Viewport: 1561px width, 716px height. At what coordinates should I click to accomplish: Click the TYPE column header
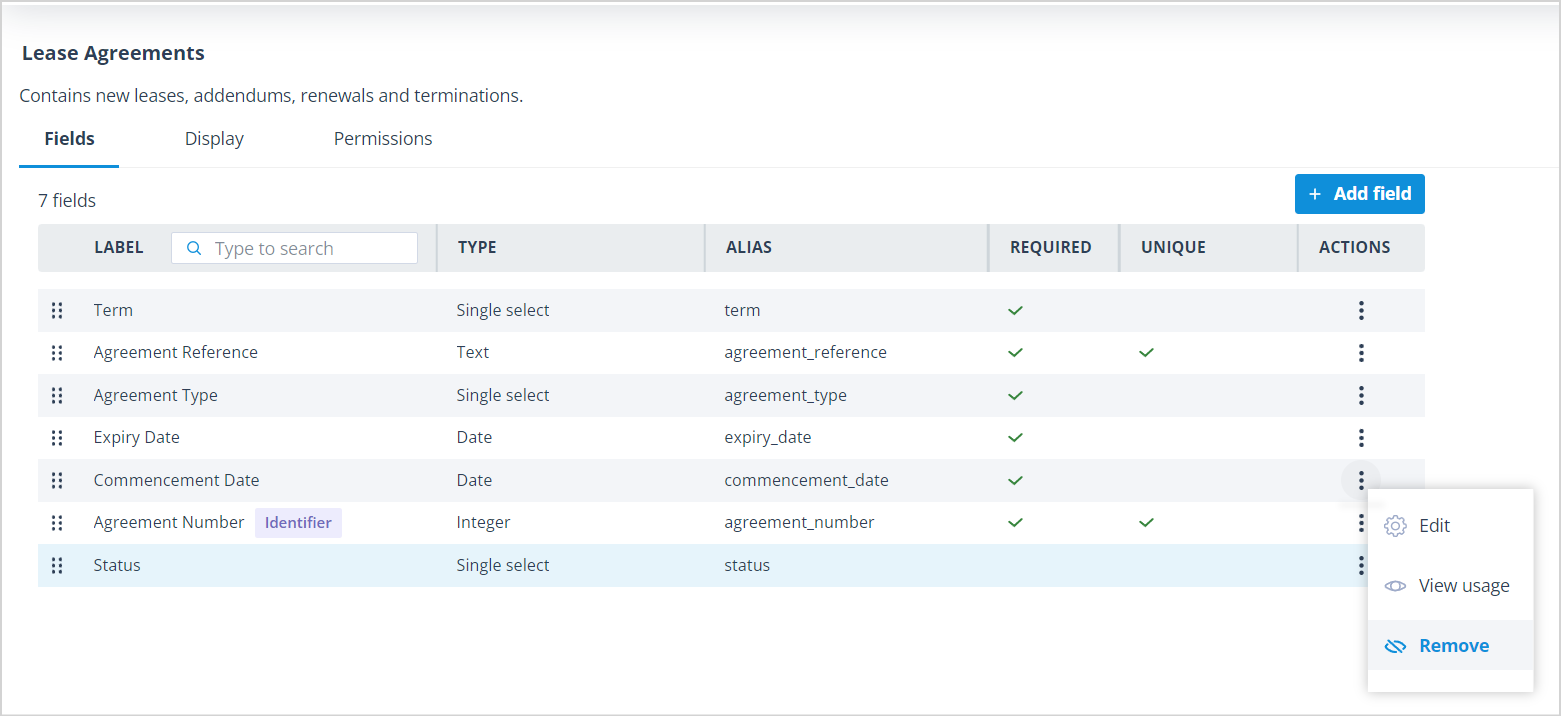[477, 247]
